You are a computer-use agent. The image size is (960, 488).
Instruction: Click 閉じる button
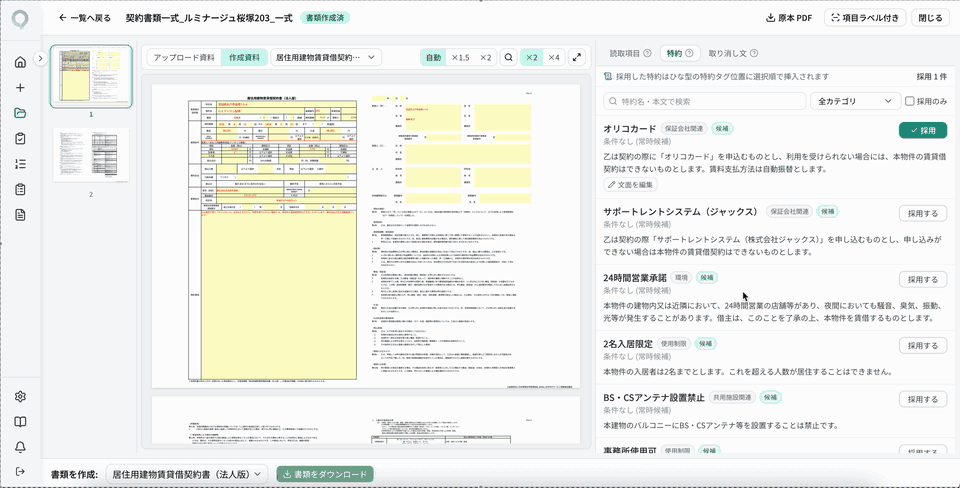(931, 18)
